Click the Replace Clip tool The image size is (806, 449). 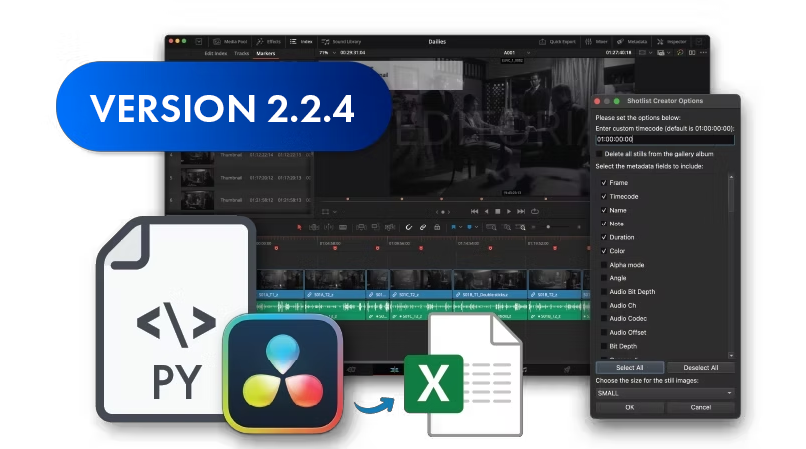pos(390,227)
